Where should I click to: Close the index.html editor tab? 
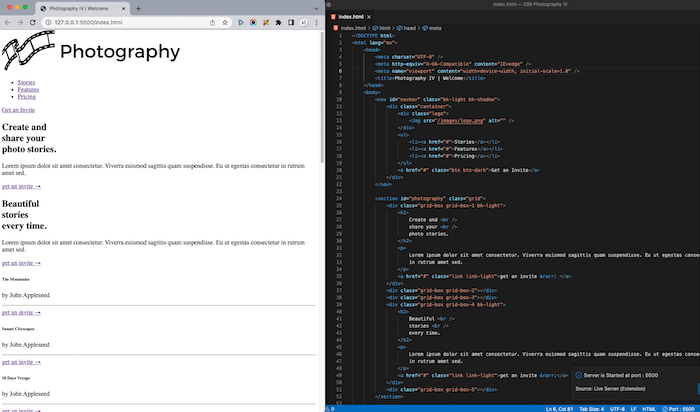coord(369,17)
